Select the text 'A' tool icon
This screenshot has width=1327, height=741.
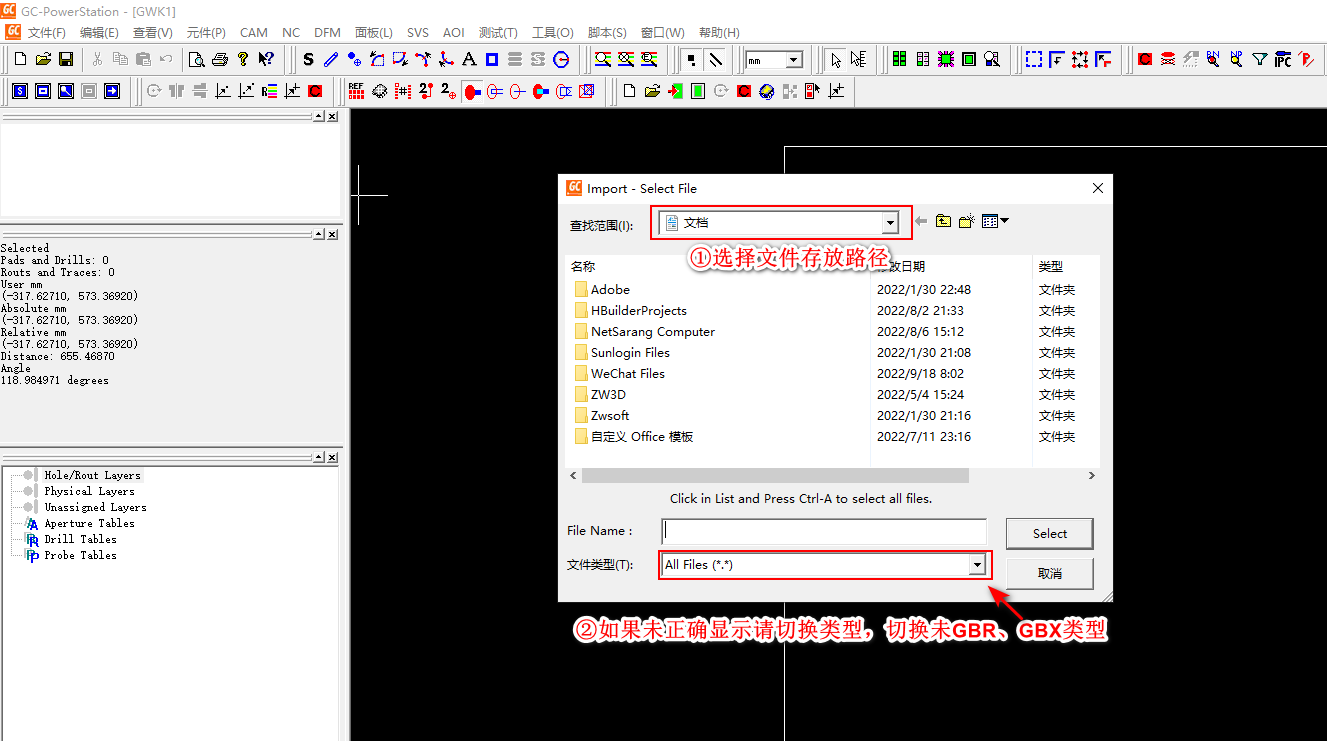coord(468,60)
